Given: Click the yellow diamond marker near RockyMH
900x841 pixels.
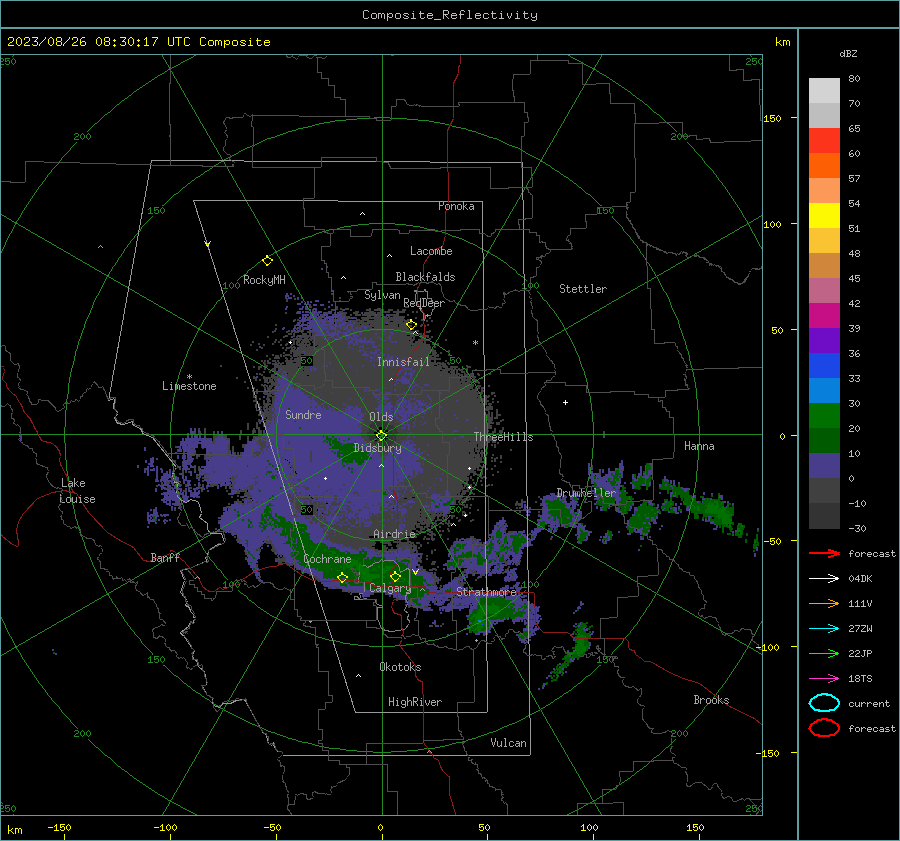Looking at the screenshot, I should [267, 261].
